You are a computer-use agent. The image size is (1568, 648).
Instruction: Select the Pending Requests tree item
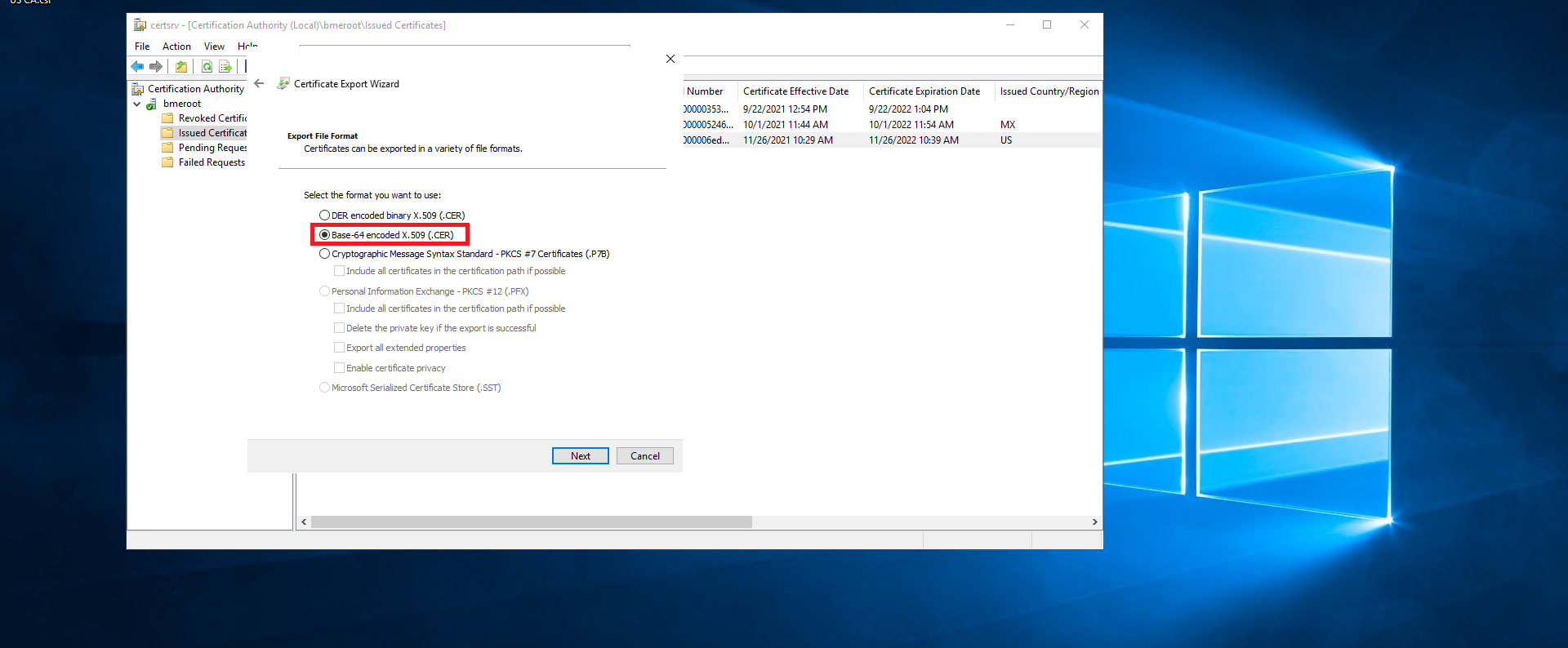point(212,148)
